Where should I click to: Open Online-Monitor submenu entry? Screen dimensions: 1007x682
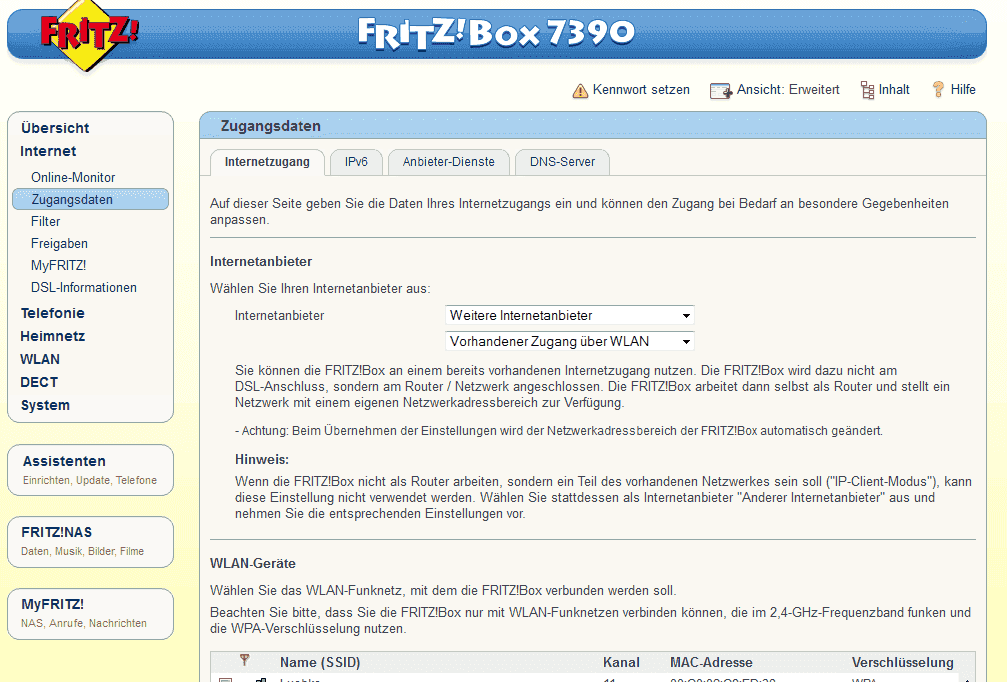73,177
